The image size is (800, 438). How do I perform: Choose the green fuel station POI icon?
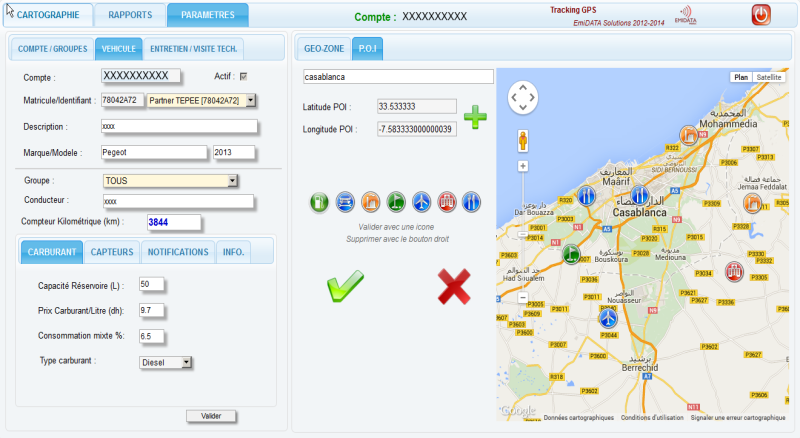coord(319,202)
